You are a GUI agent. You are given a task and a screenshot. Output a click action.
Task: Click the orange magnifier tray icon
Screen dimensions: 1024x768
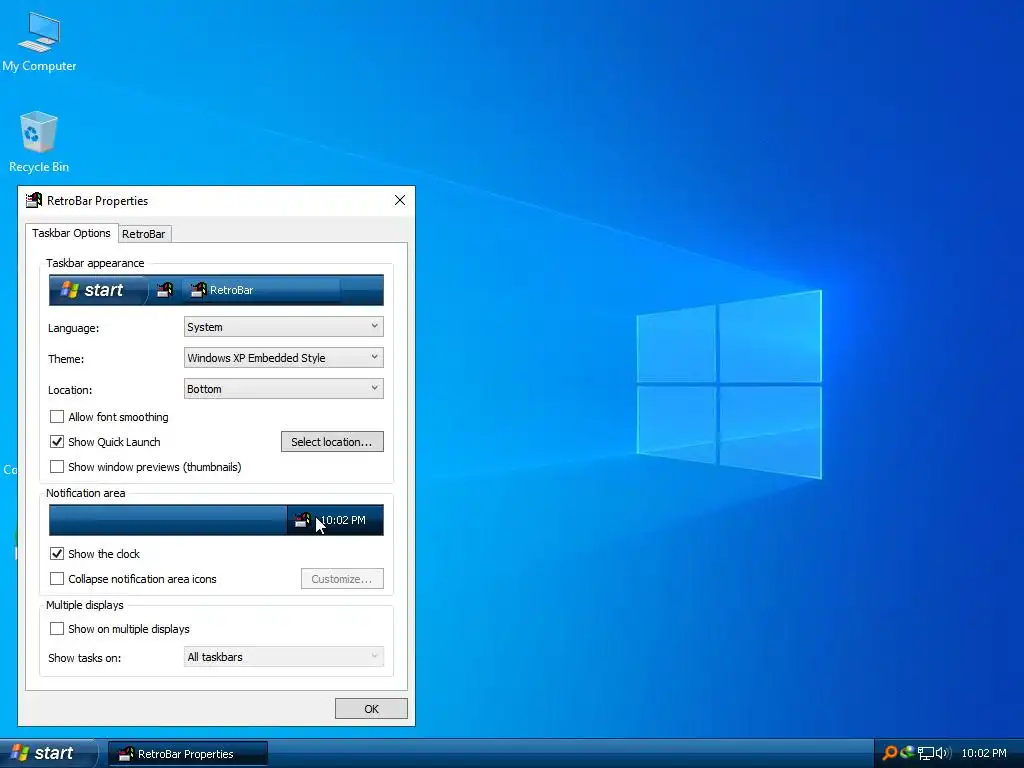(x=889, y=753)
